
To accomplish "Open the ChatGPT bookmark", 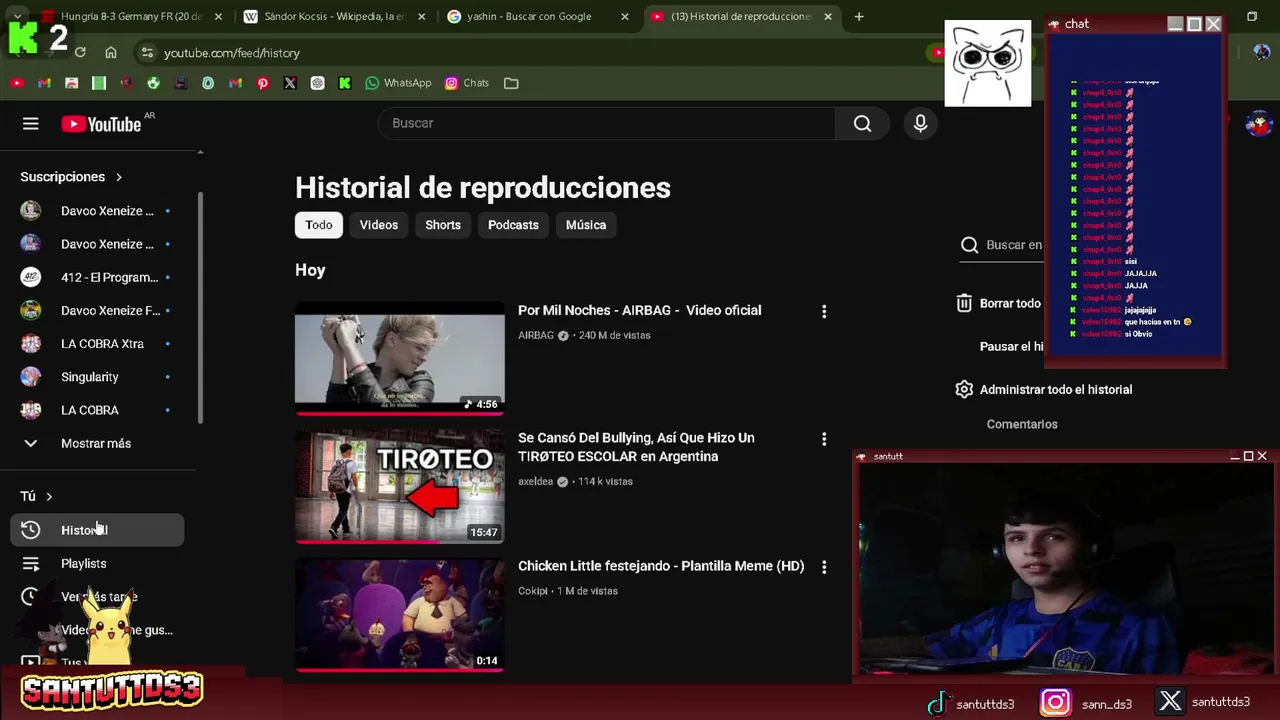I will [x=317, y=83].
